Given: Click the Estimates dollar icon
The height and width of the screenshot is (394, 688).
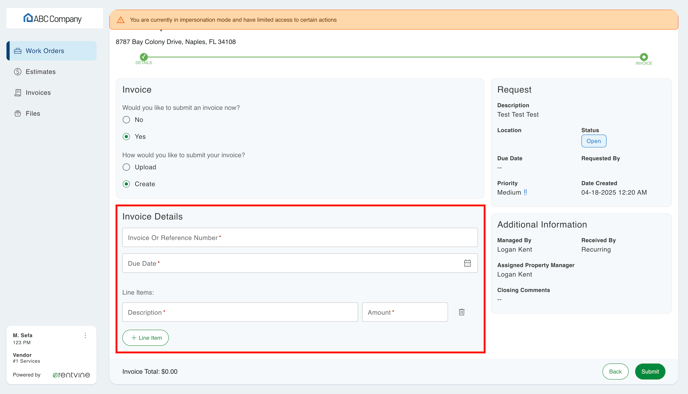Looking at the screenshot, I should pos(18,72).
